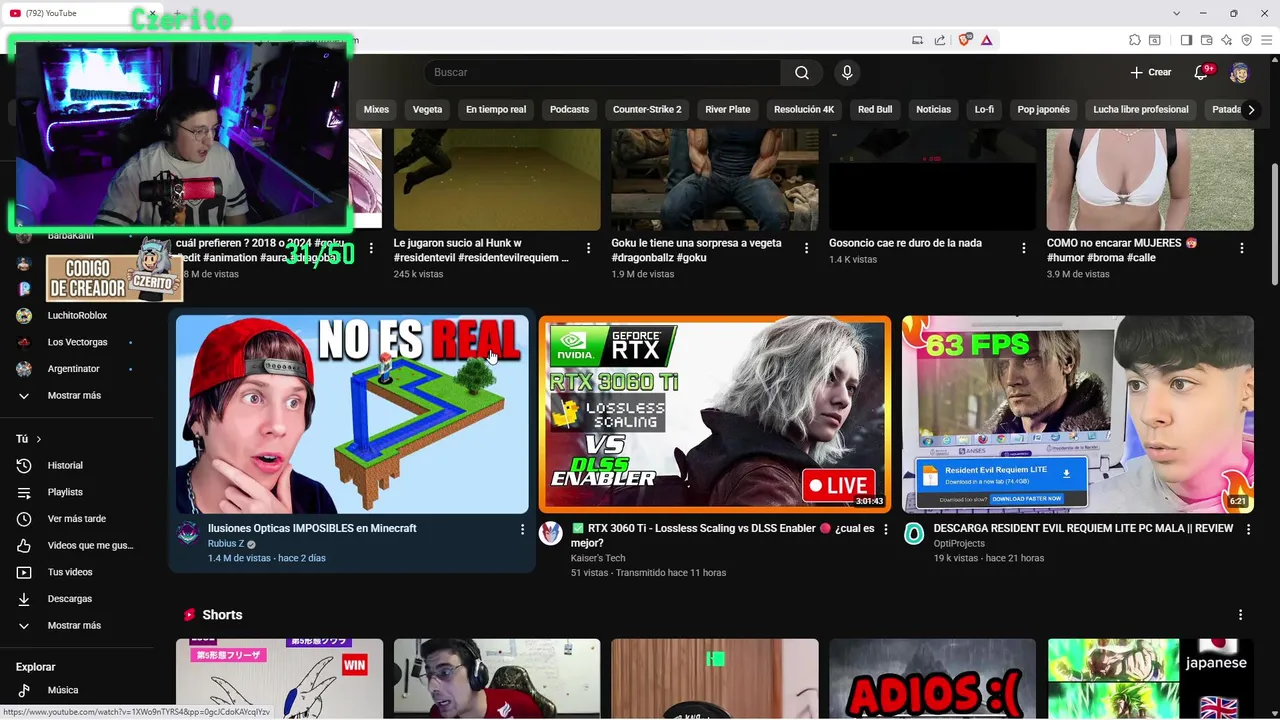The width and height of the screenshot is (1280, 720).
Task: Open title Ilusiones Opticas IMPOSIBLES en Minecraft
Action: tap(312, 528)
